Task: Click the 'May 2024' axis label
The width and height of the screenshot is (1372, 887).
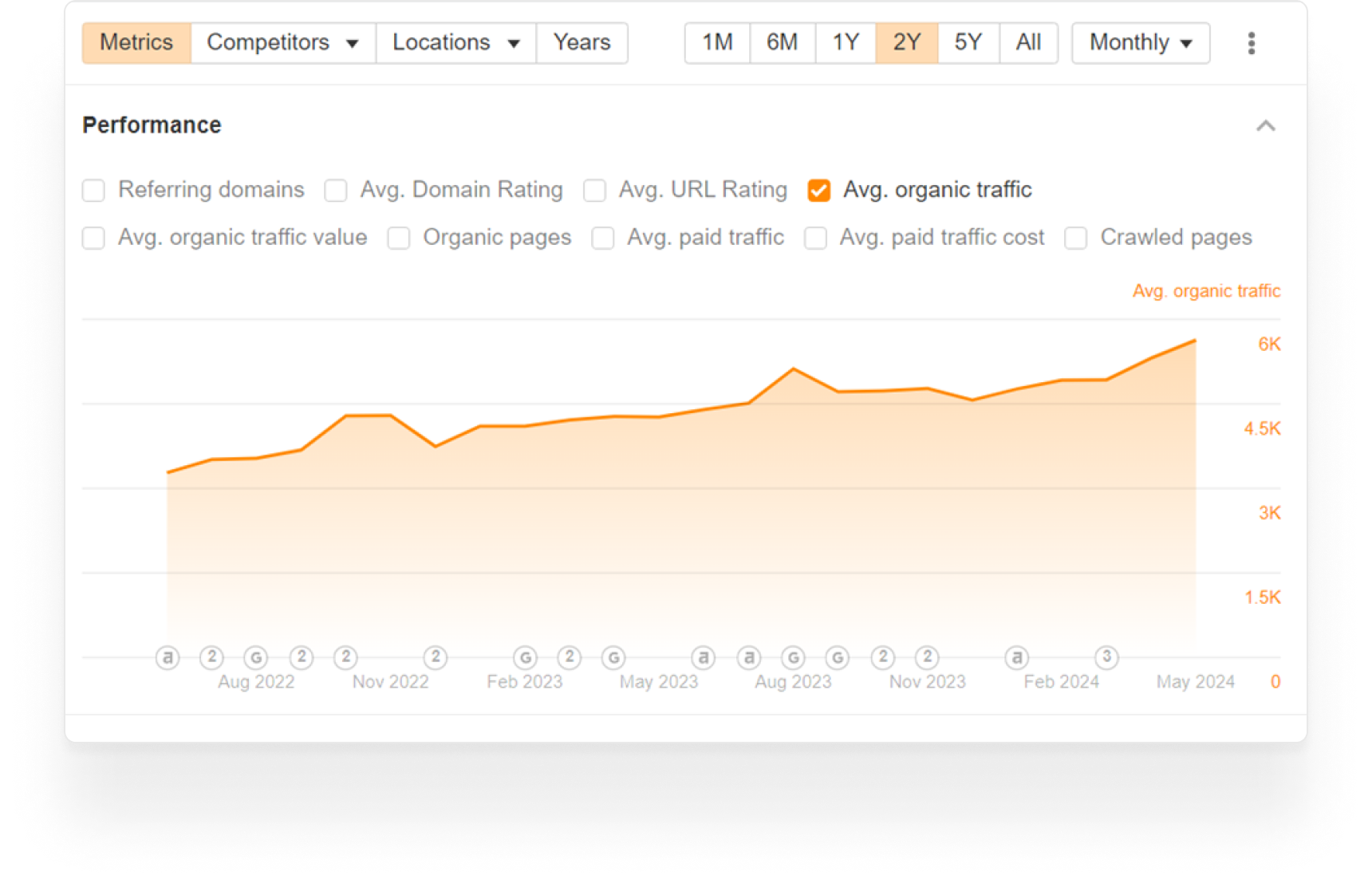Action: [1195, 682]
